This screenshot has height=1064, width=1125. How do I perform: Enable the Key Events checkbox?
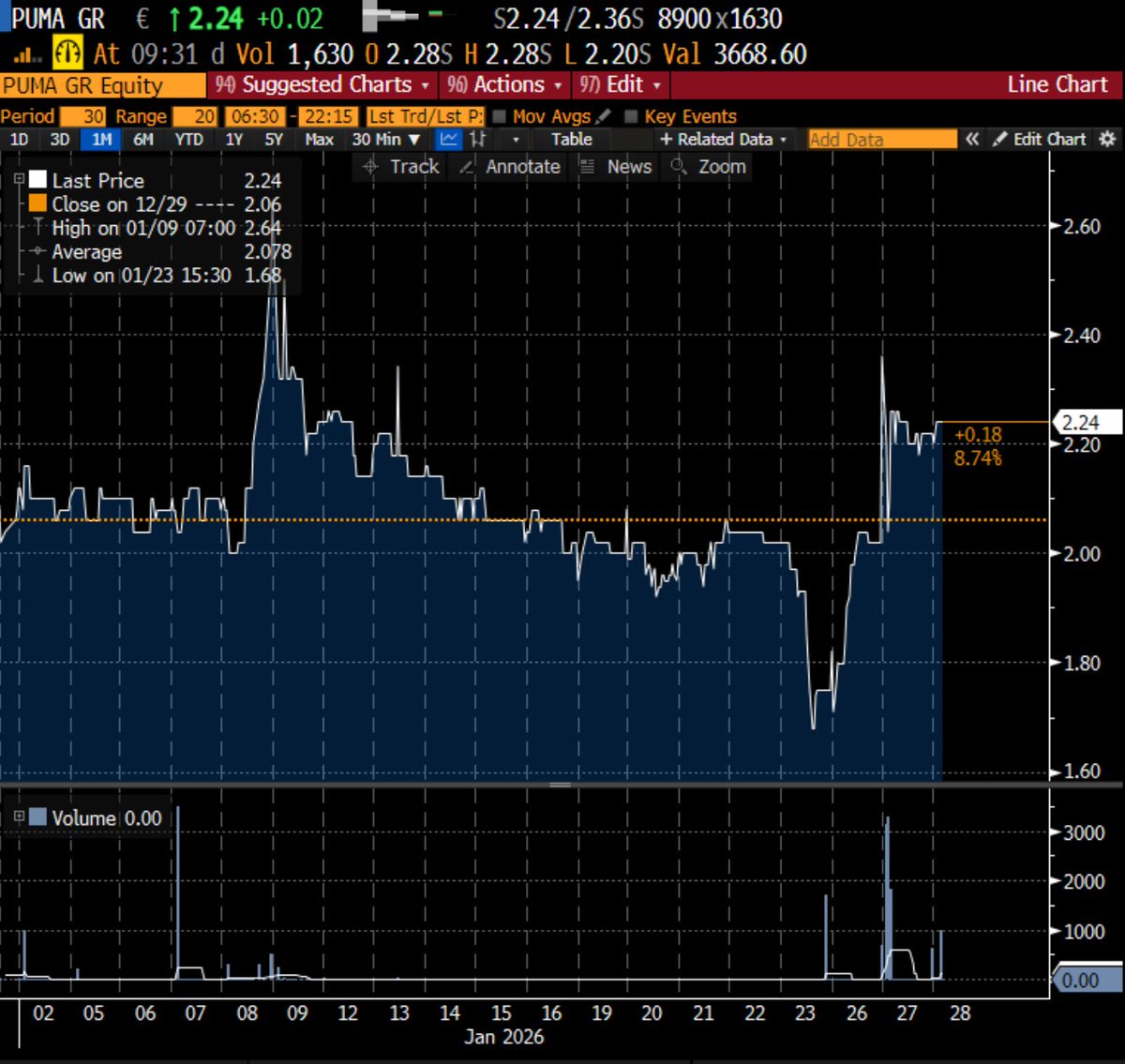(633, 116)
